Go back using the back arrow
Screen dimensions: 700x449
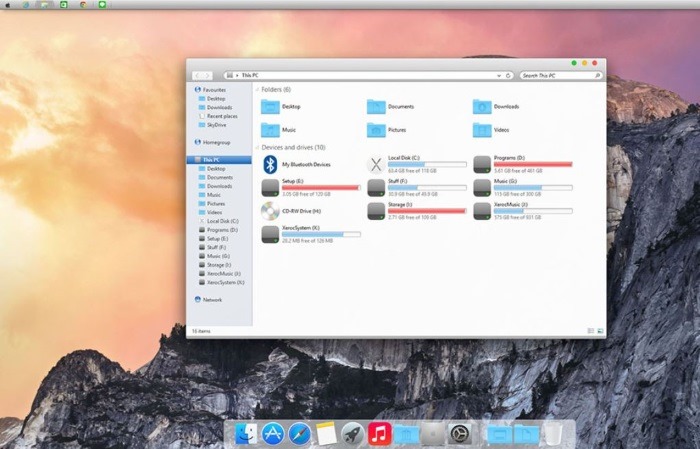pyautogui.click(x=197, y=75)
